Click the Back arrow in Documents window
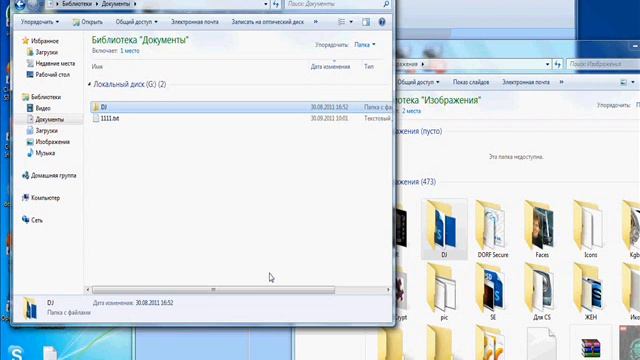Viewport: 640px width, 360px height. [x=20, y=4]
